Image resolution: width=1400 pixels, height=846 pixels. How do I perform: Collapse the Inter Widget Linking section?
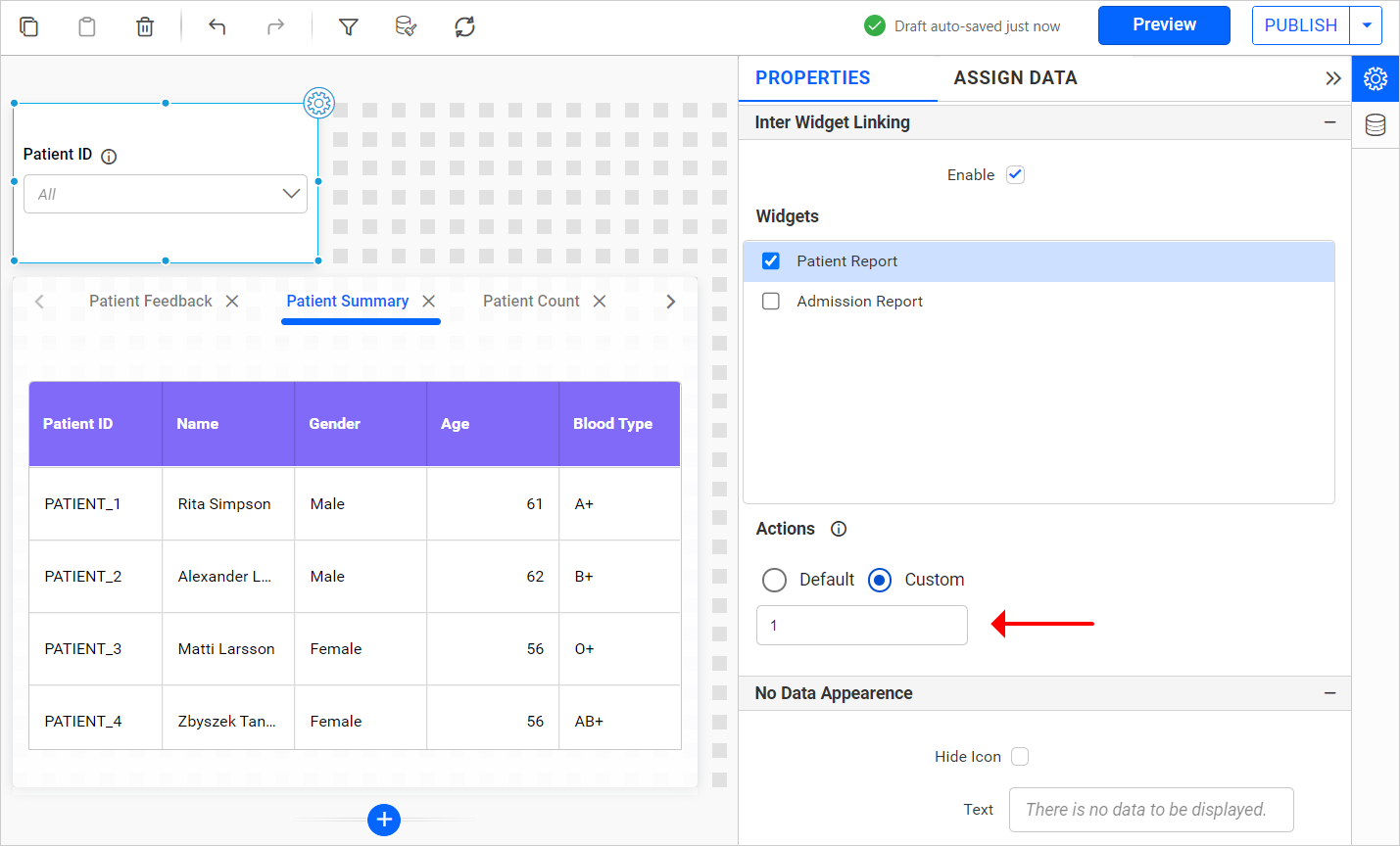coord(1329,122)
